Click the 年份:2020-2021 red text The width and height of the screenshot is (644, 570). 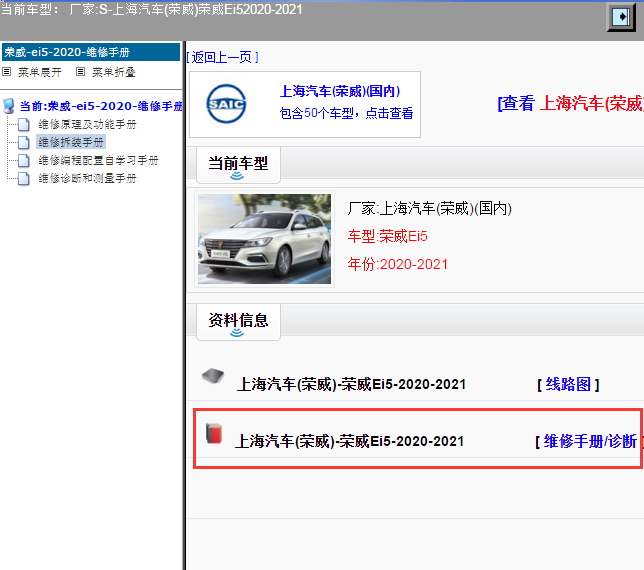click(398, 264)
